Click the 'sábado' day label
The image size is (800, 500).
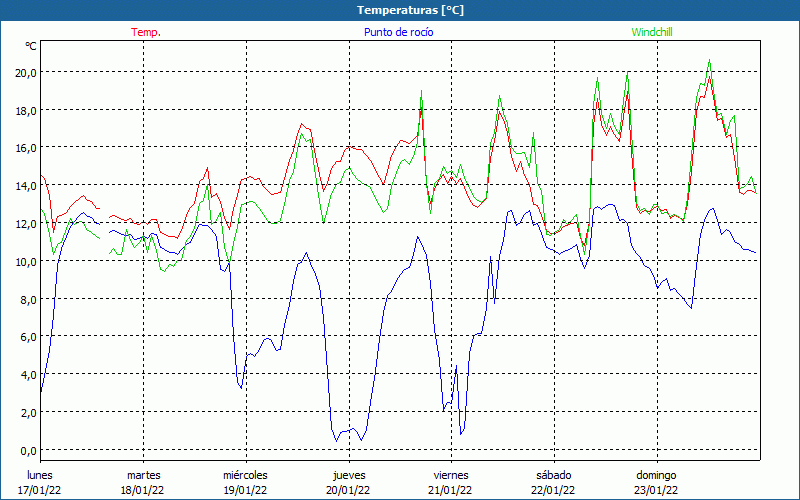pos(554,475)
